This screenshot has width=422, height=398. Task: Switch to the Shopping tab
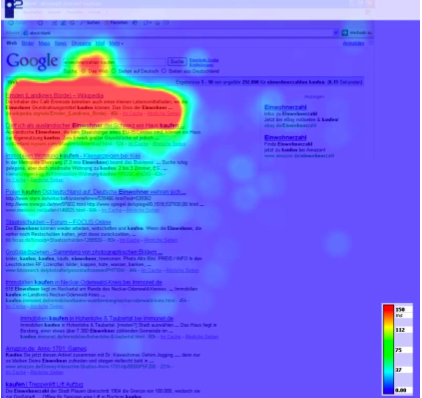coord(81,43)
